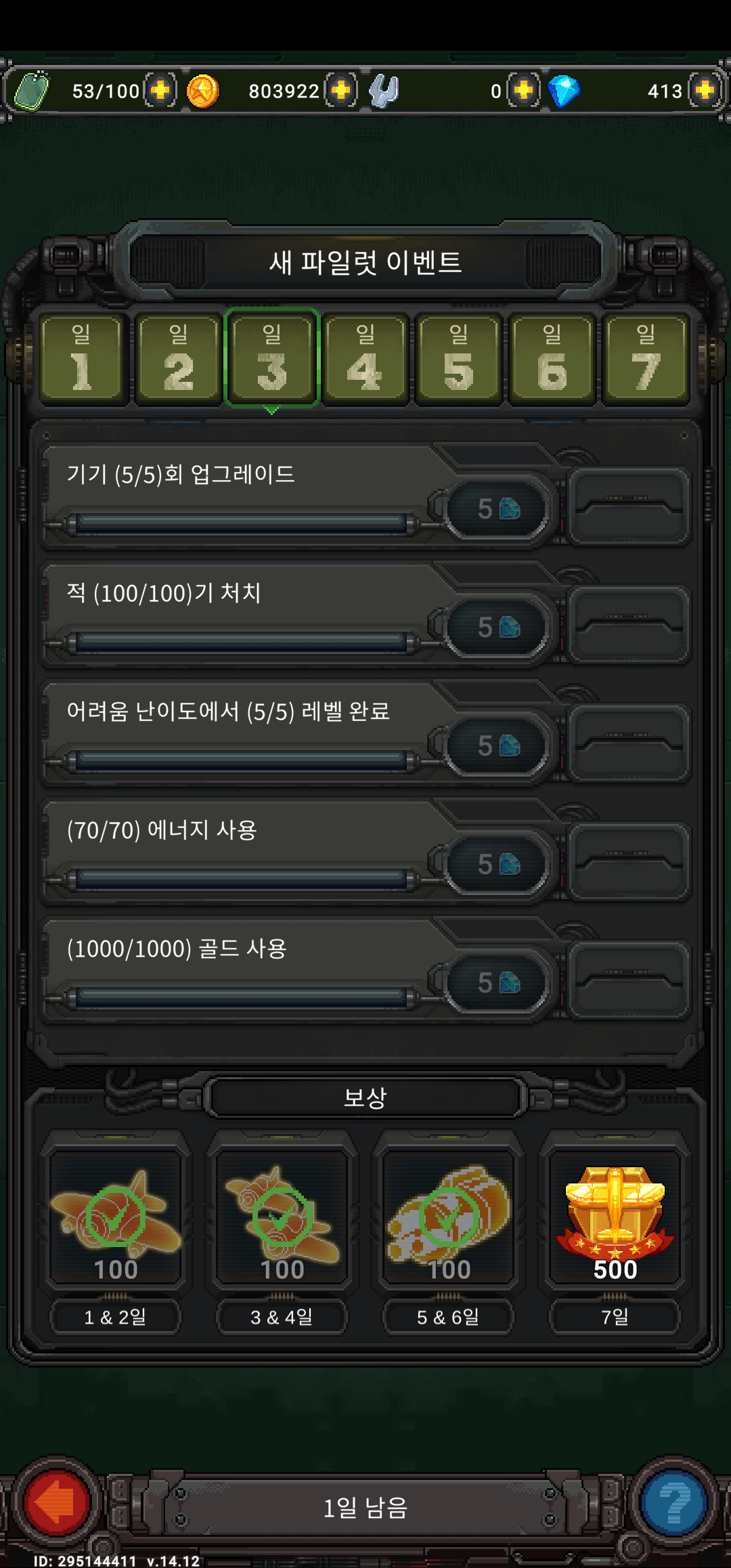Viewport: 731px width, 1568px height.
Task: Add gold coins with the plus button
Action: pos(341,91)
